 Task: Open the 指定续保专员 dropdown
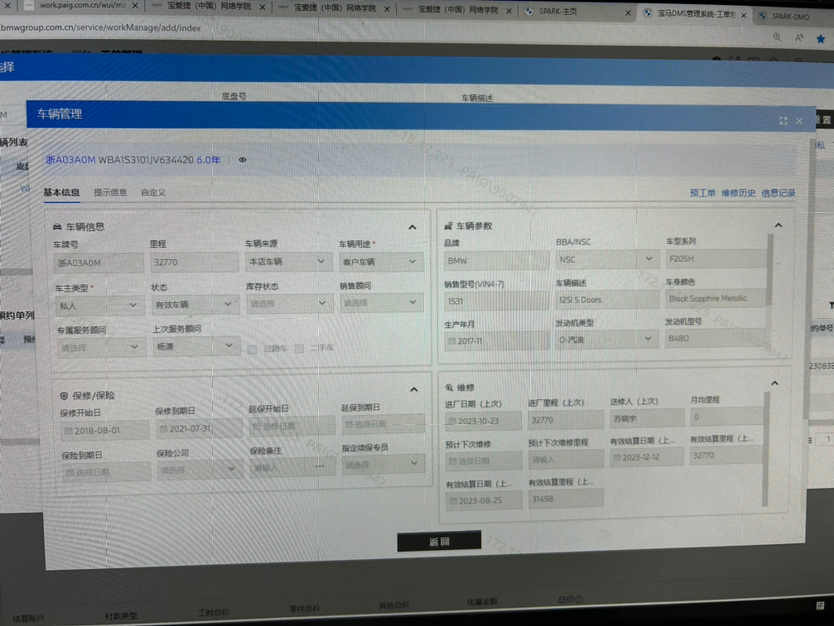[x=383, y=464]
